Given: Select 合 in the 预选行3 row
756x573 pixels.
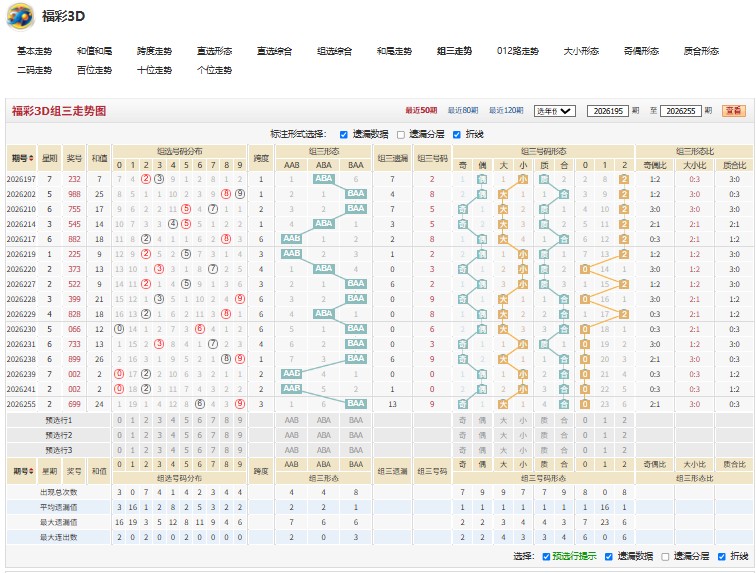Looking at the screenshot, I should [564, 450].
